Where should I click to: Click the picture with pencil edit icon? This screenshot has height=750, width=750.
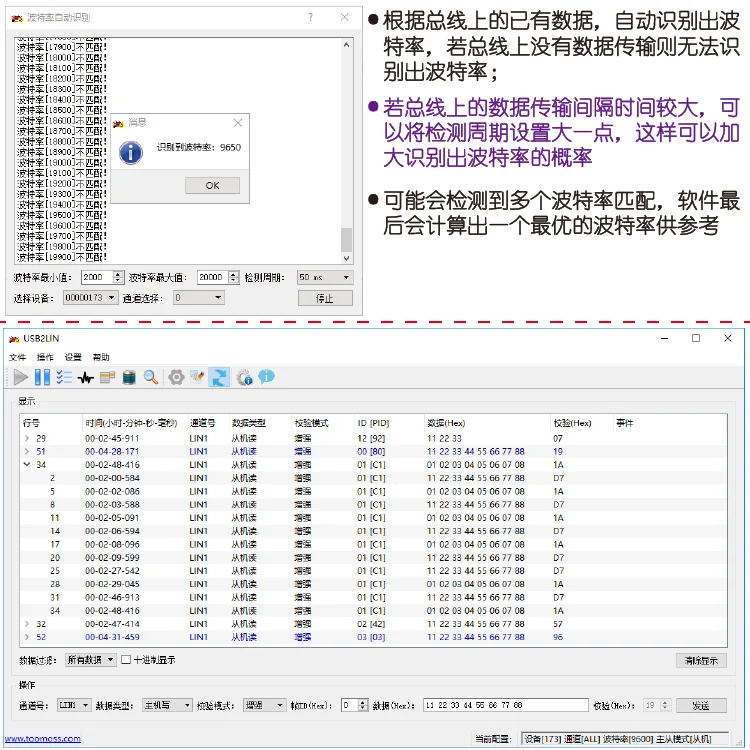click(x=198, y=377)
